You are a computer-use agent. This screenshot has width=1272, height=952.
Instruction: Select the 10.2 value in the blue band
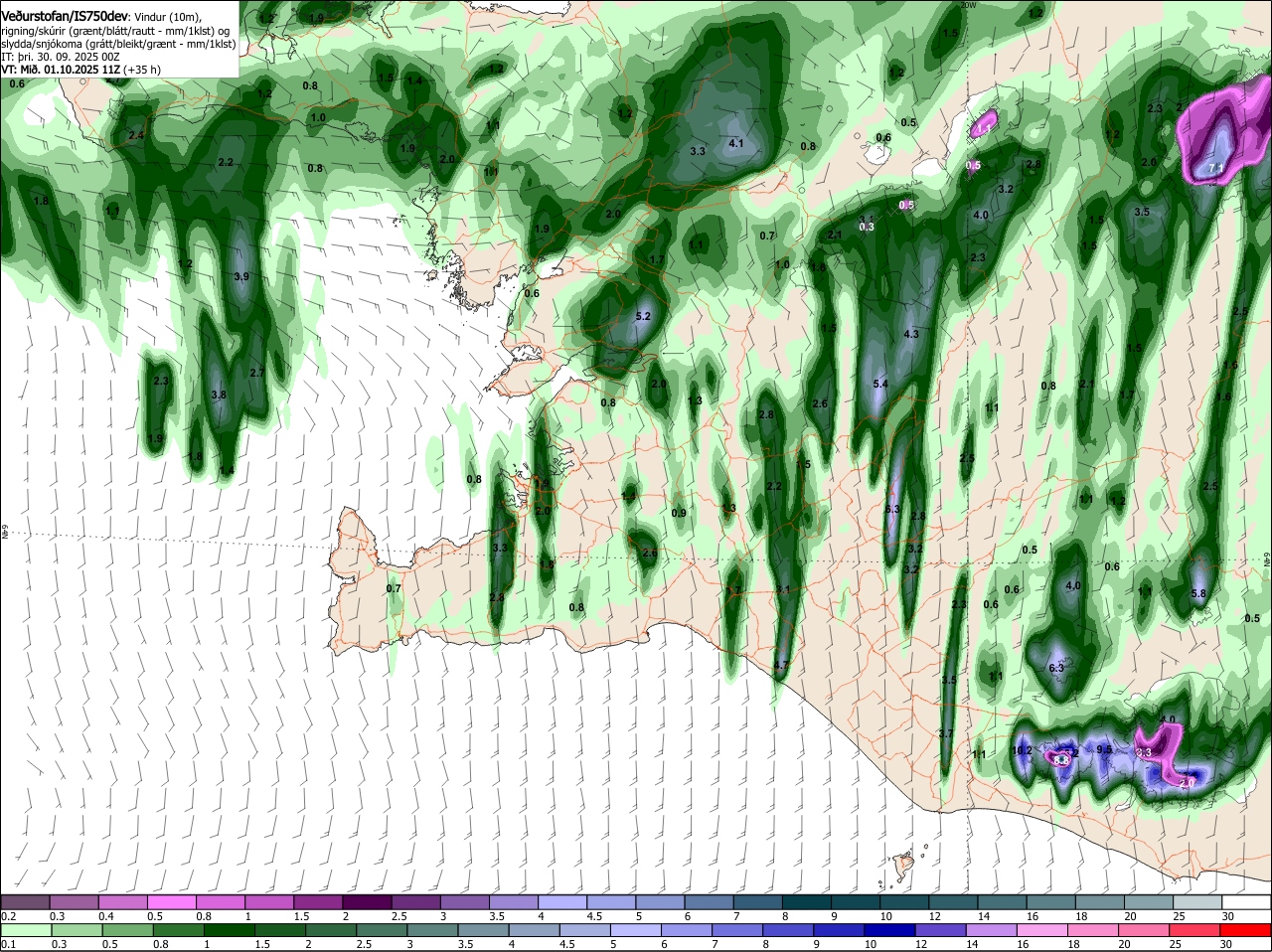point(1021,750)
